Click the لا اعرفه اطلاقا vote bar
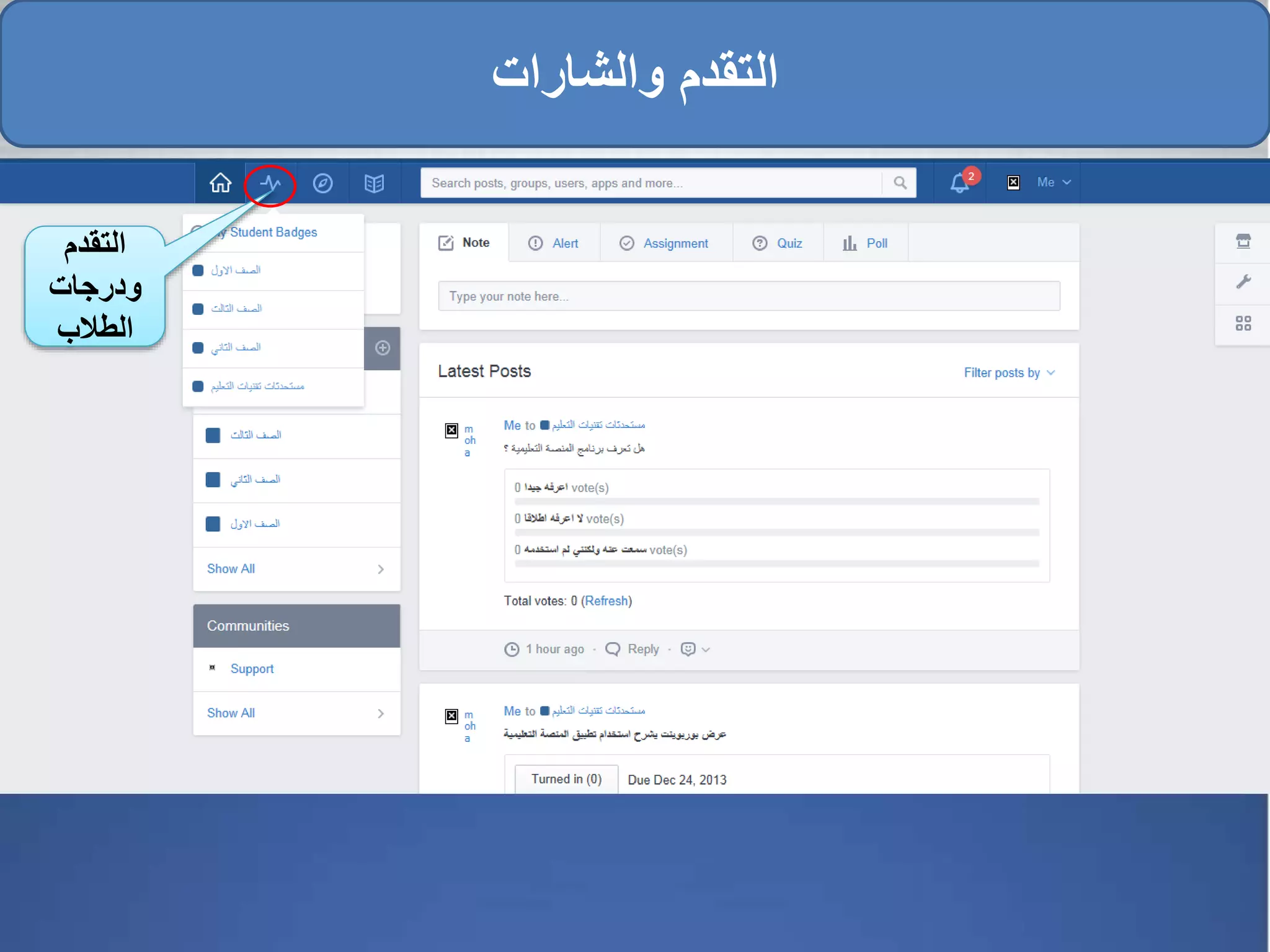Image resolution: width=1270 pixels, height=952 pixels. [x=777, y=532]
